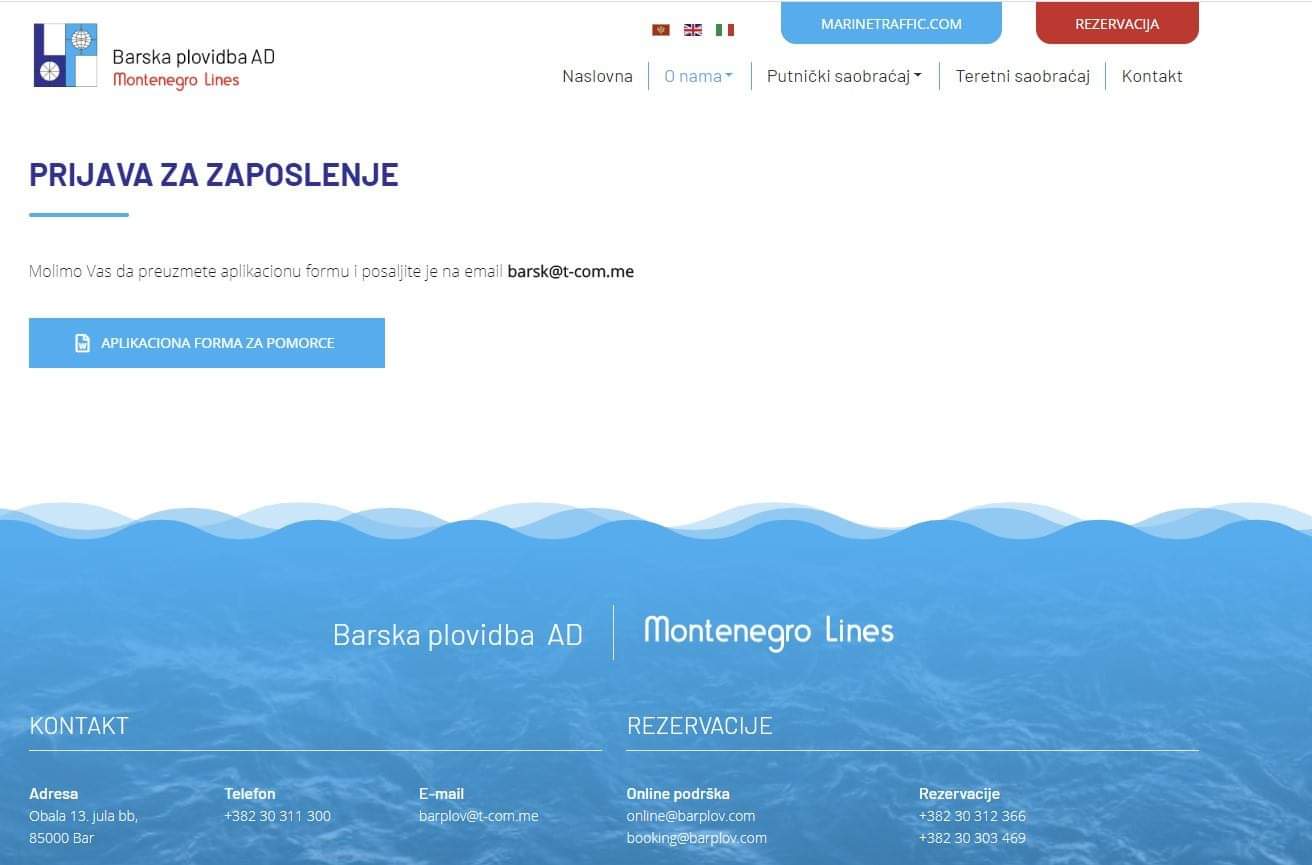Click the online@barplov.com support email
Image resolution: width=1312 pixels, height=865 pixels.
(x=691, y=816)
